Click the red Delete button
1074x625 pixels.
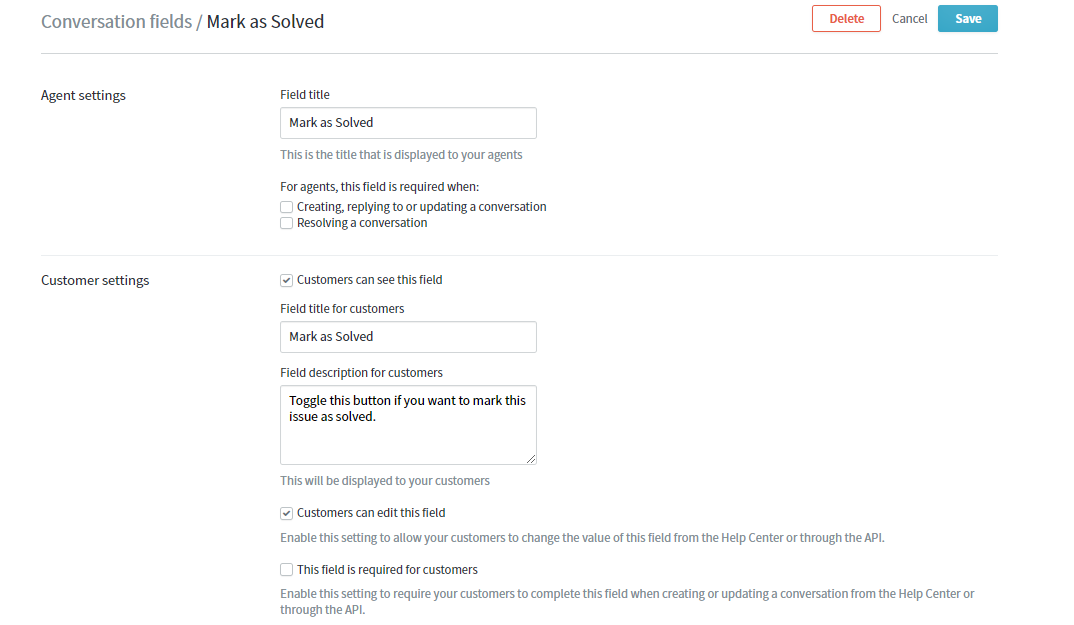846,19
